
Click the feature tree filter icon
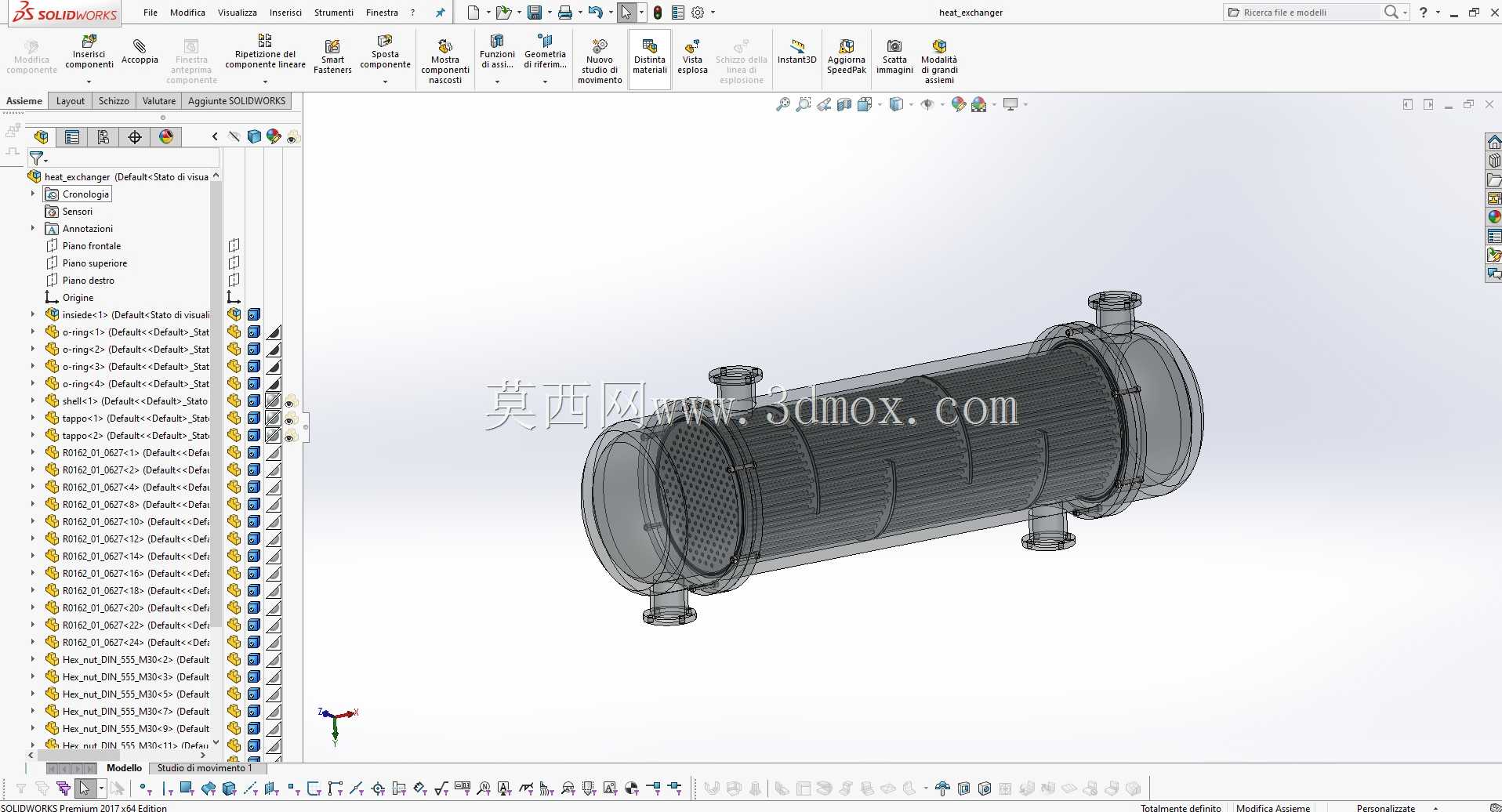tap(37, 159)
